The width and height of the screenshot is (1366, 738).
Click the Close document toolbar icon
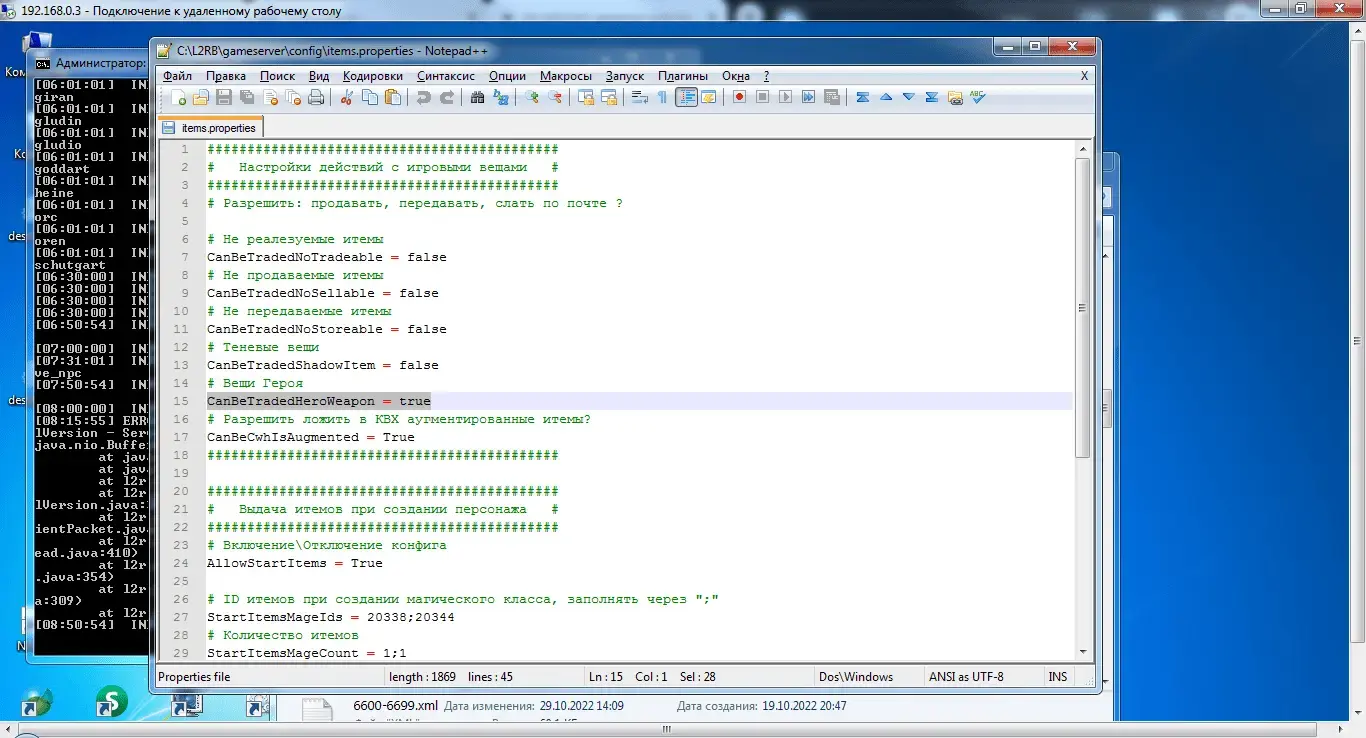point(271,97)
